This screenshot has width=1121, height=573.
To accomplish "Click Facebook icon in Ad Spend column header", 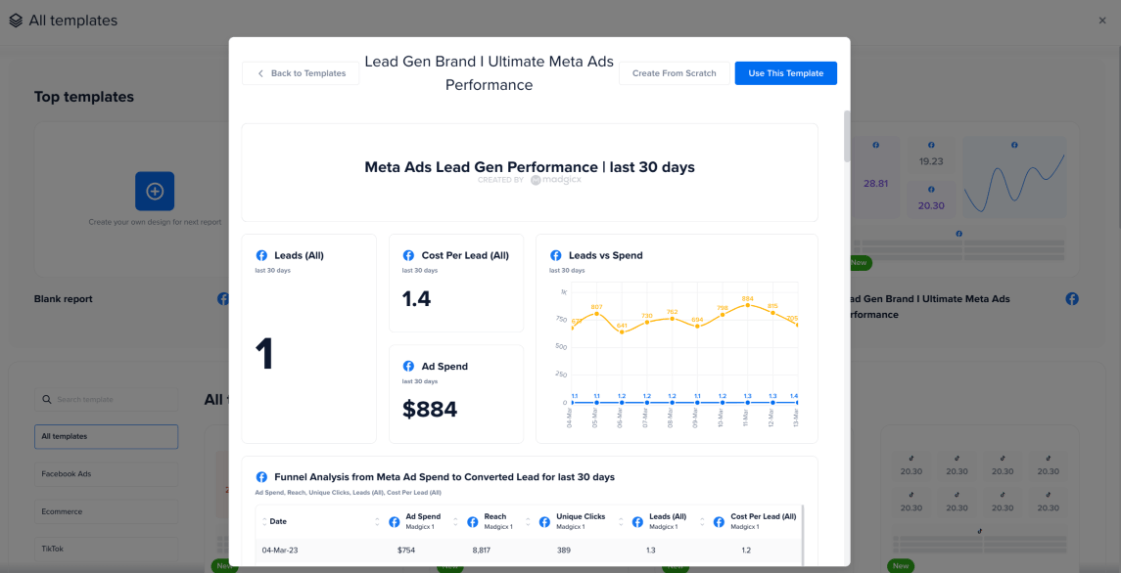I will point(394,522).
